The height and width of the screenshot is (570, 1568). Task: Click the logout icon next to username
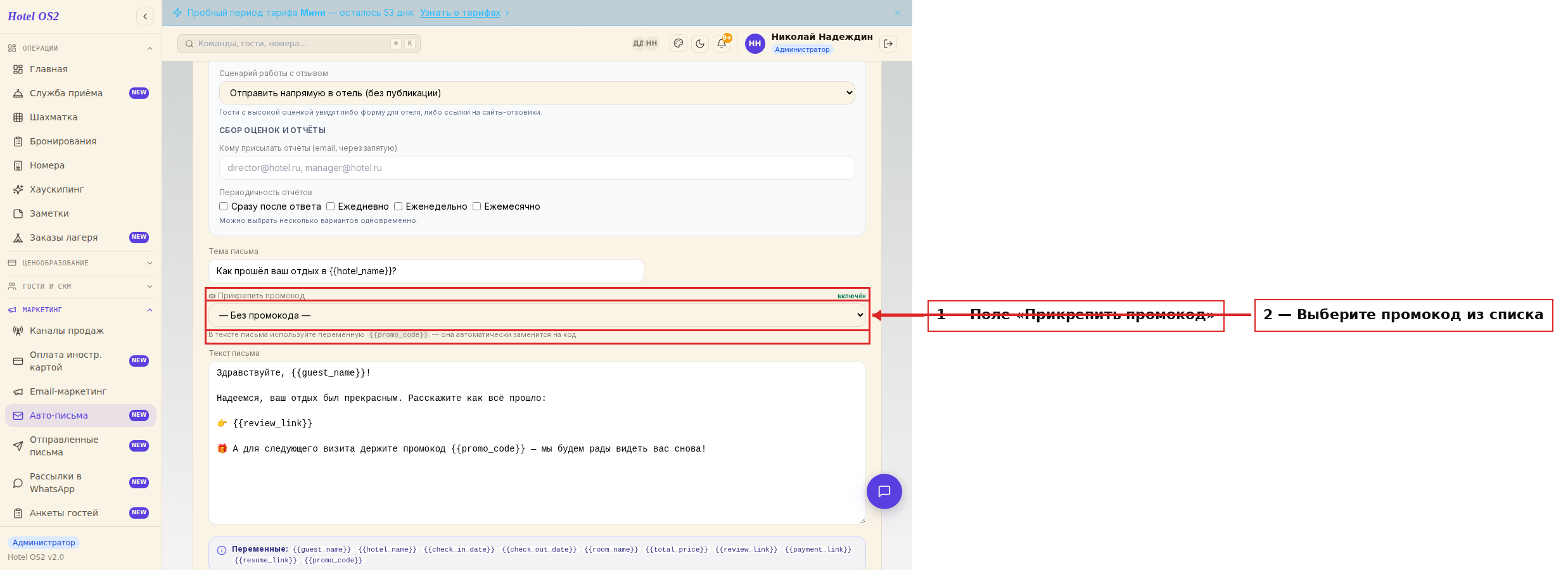point(888,44)
